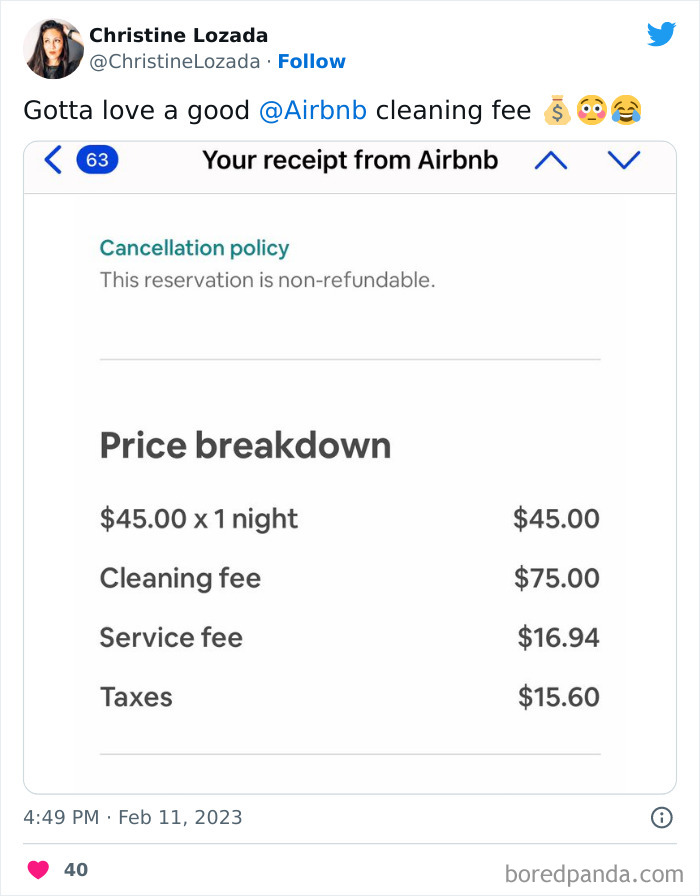Open the next email with the down chevron
The height and width of the screenshot is (896, 700).
point(623,159)
